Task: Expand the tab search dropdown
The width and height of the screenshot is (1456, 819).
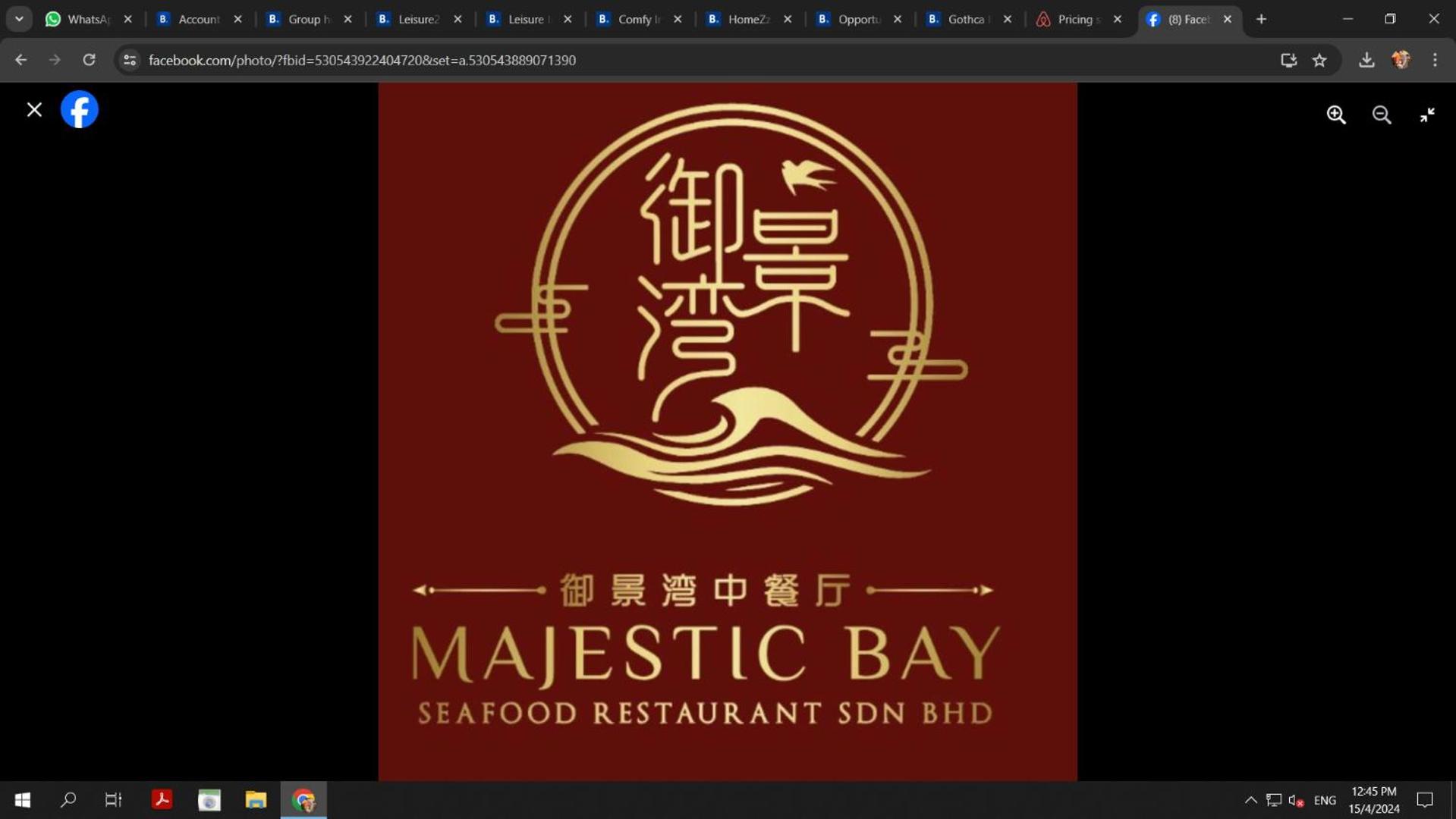Action: click(19, 19)
